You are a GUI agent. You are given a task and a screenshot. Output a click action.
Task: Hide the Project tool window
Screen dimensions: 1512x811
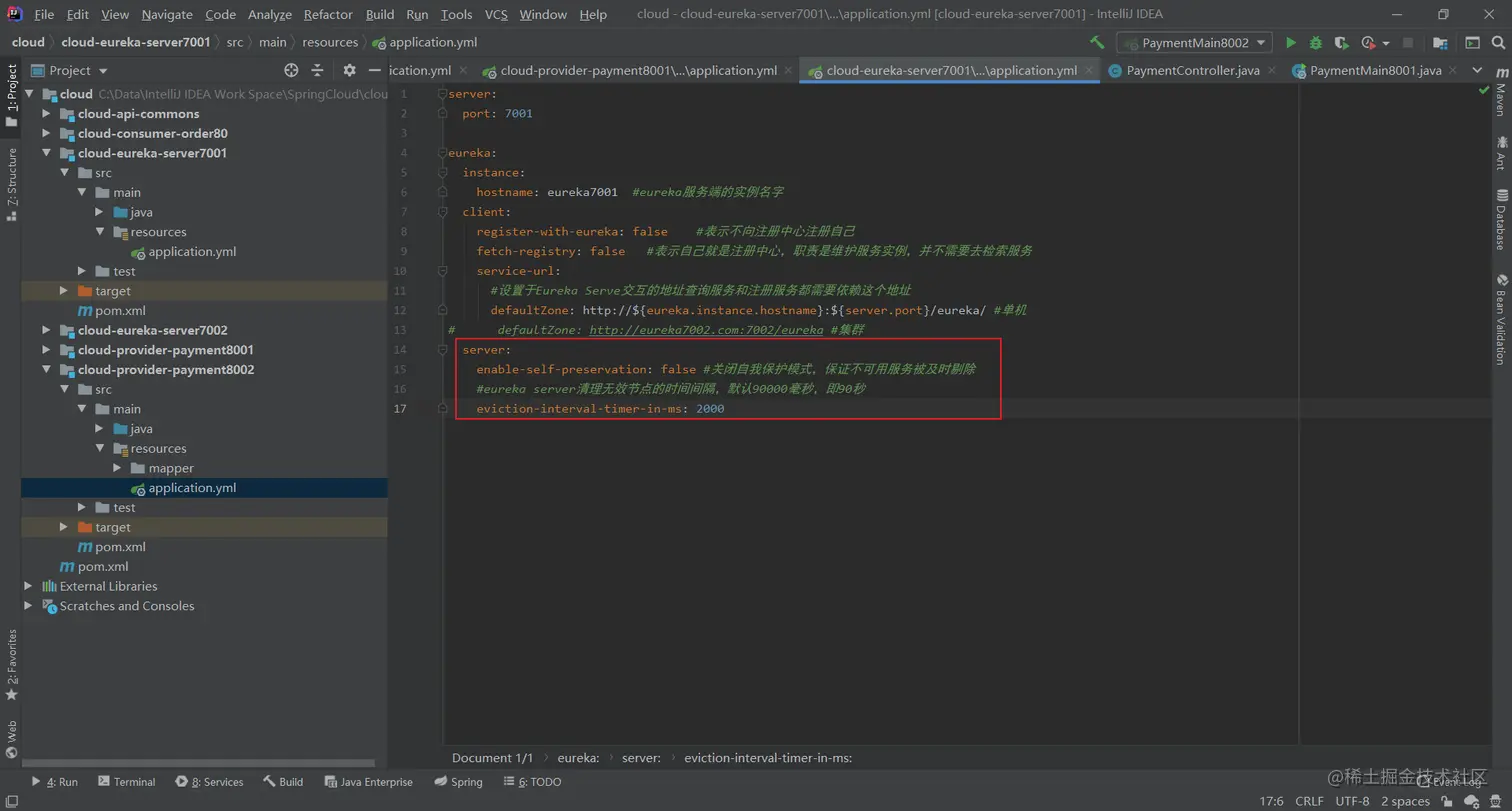pyautogui.click(x=373, y=70)
